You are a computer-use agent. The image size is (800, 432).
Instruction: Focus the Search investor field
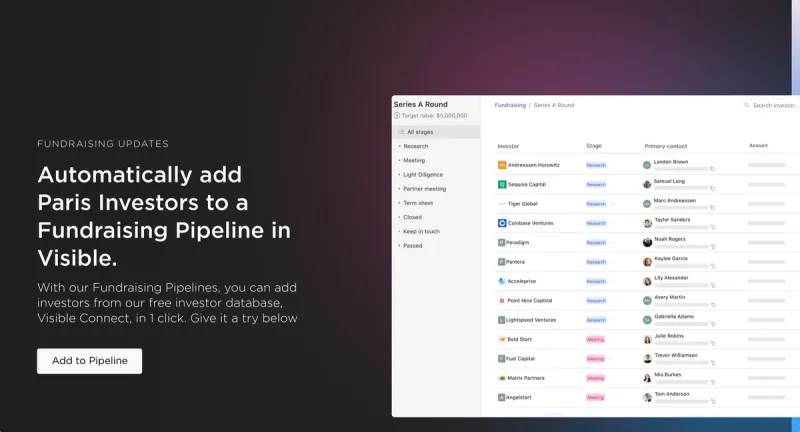point(771,105)
